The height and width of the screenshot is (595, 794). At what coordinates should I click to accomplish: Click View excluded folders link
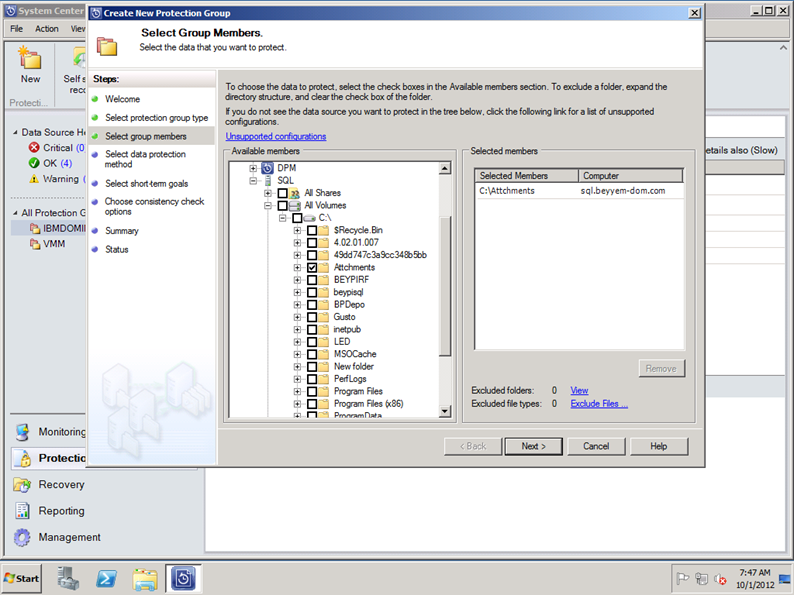coord(579,390)
